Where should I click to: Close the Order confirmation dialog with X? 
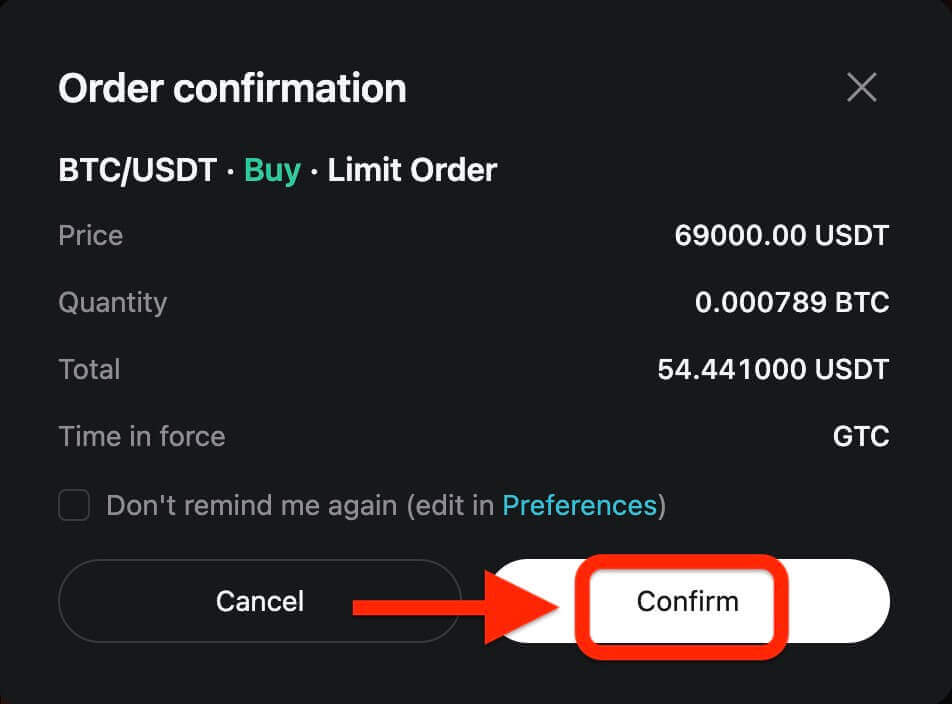(x=861, y=88)
